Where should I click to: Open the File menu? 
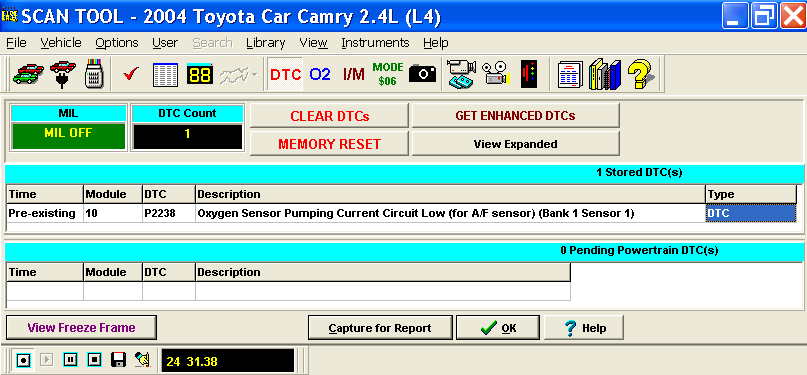pyautogui.click(x=16, y=43)
